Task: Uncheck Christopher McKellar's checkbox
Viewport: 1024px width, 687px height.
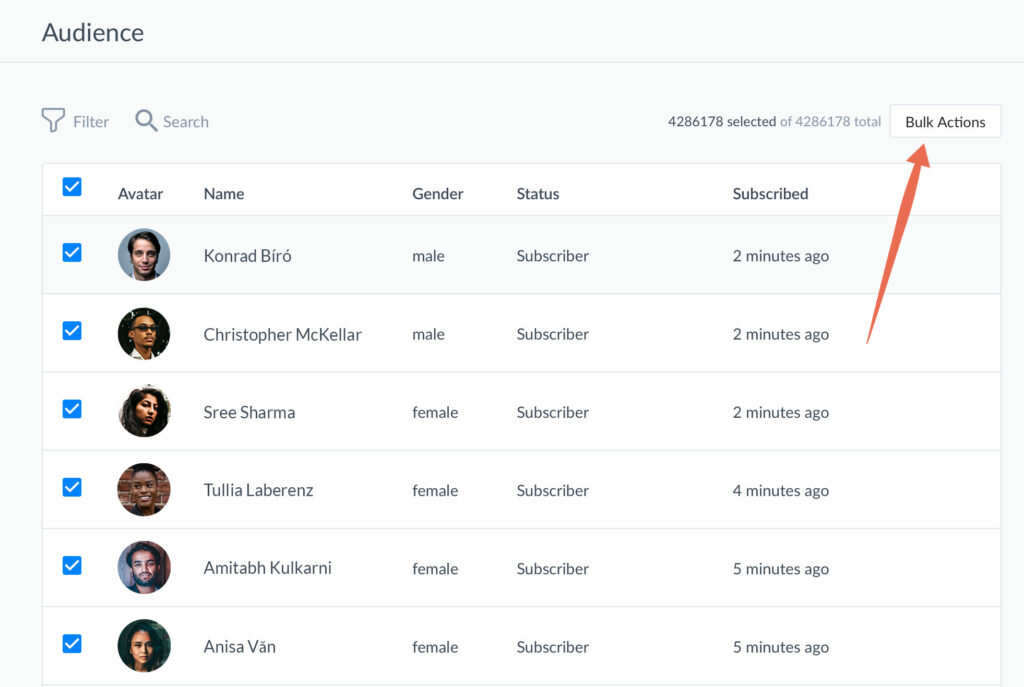Action: coord(72,331)
